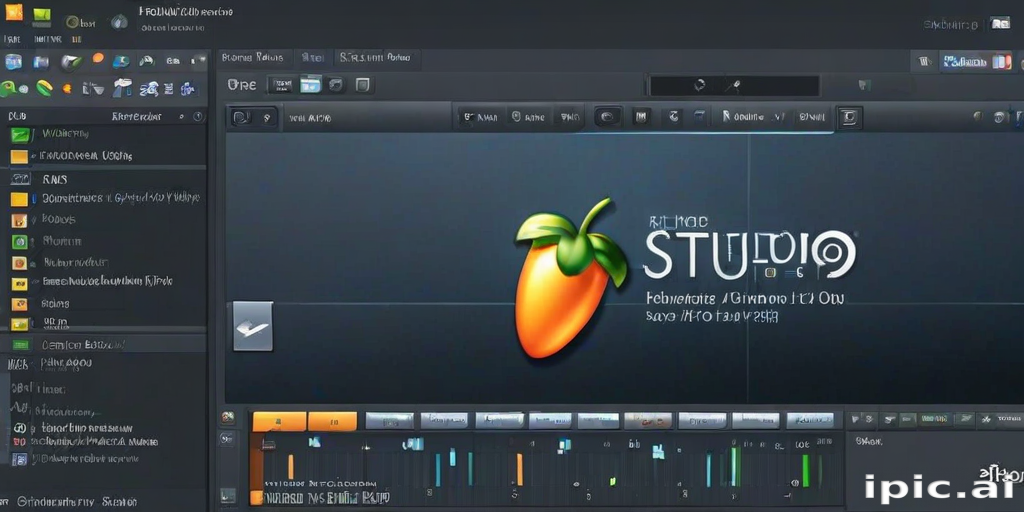1024x512 pixels.
Task: Click the blue folder icon next to the Ore label
Action: pos(311,84)
